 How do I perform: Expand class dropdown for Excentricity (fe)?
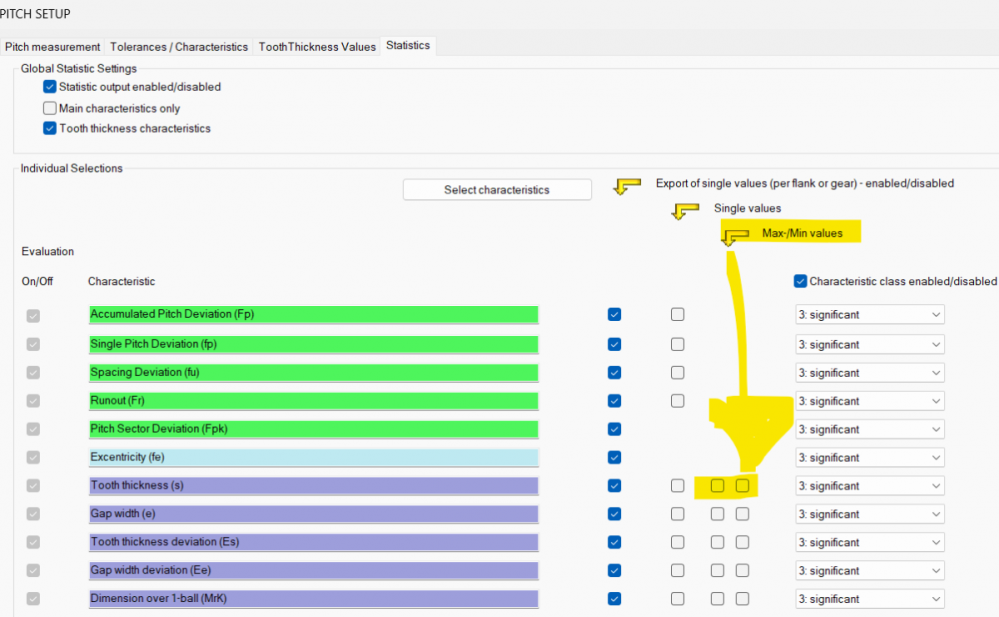(x=869, y=458)
